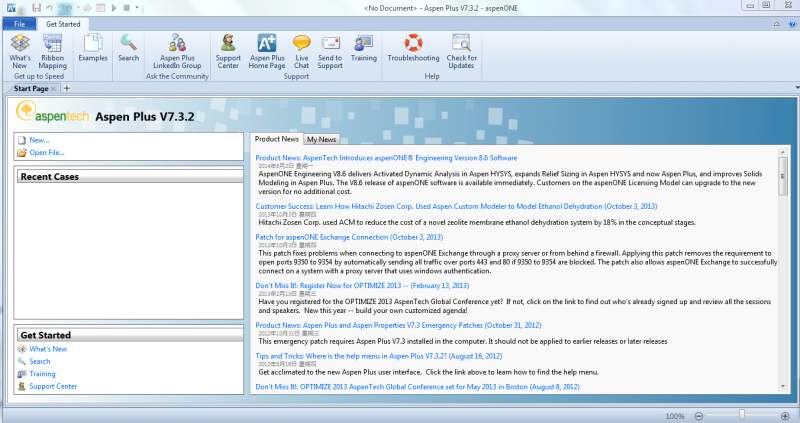Click the Undo arrow in quick access toolbar
The height and width of the screenshot is (423, 800).
49,8
